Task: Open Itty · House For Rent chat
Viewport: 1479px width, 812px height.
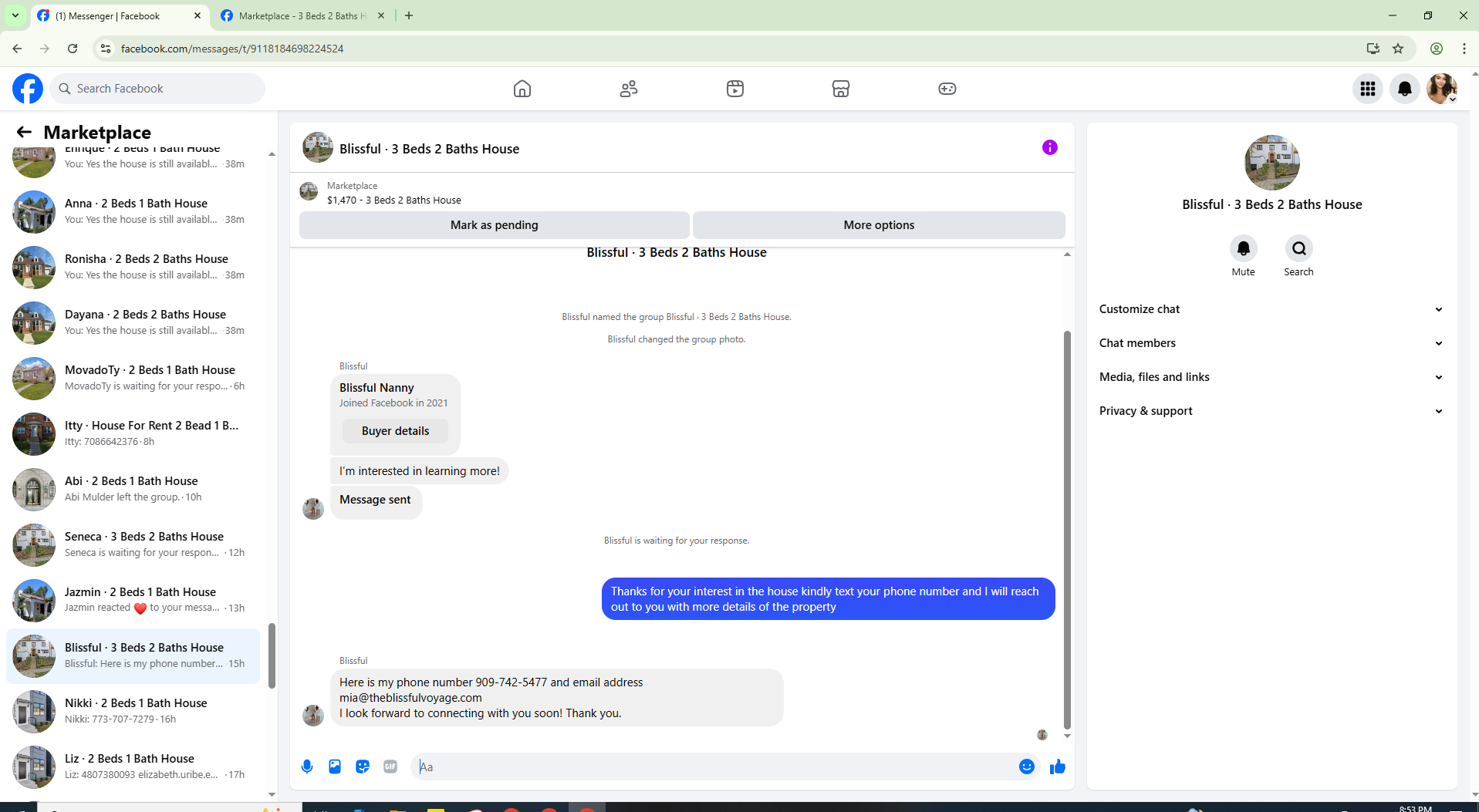Action: [133, 433]
